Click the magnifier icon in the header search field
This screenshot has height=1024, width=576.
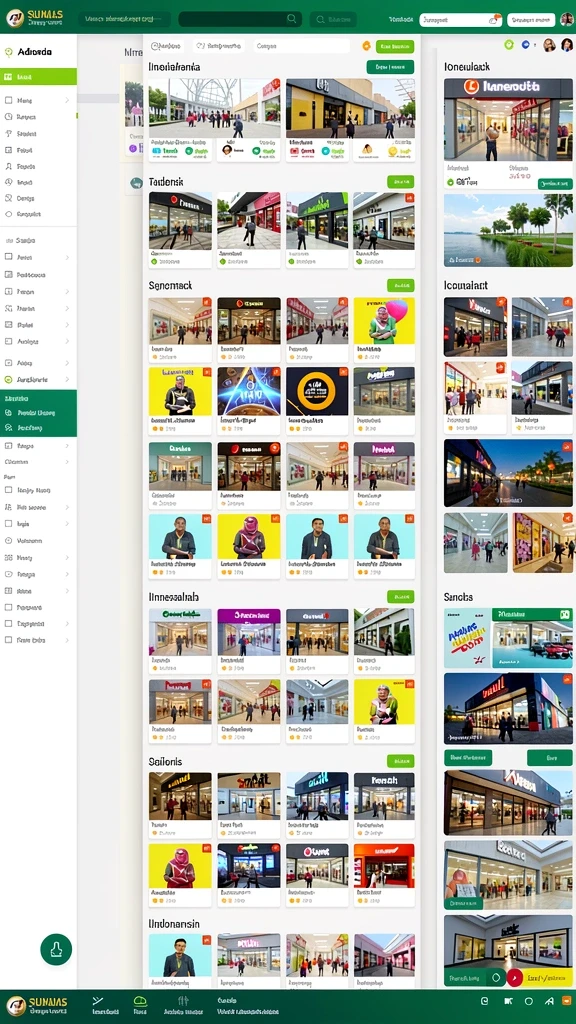292,20
